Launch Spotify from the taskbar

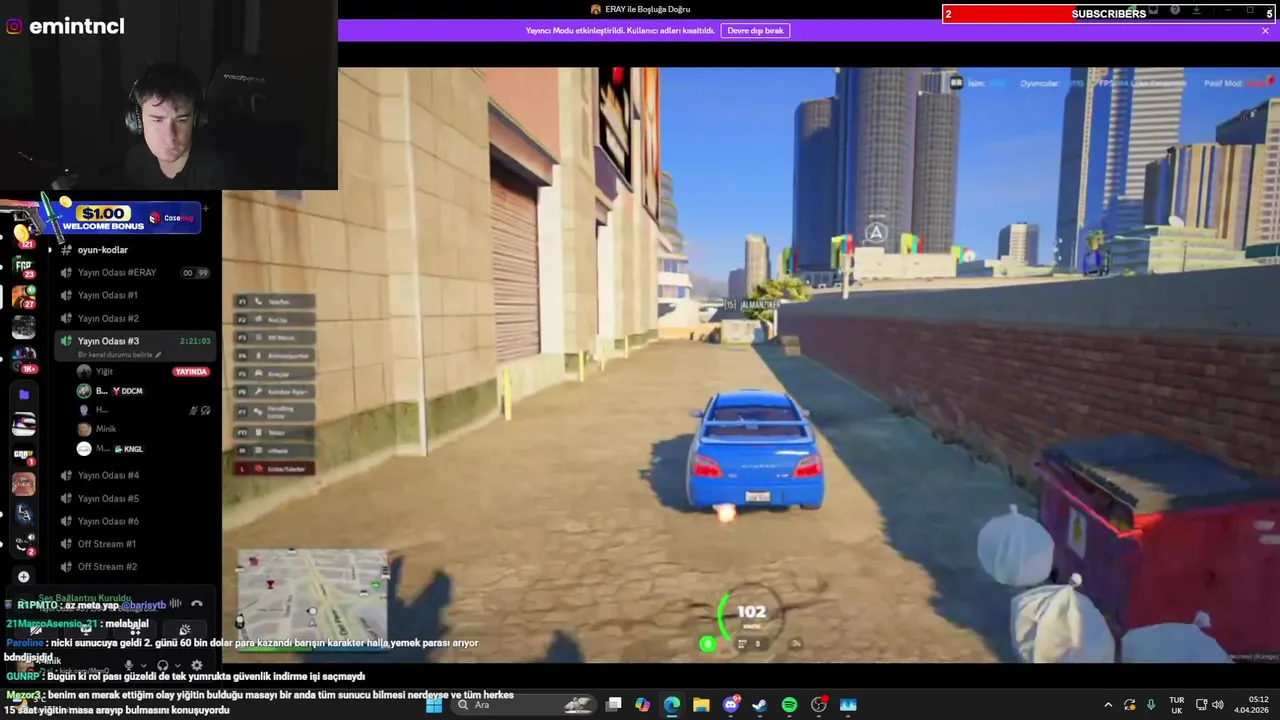[789, 705]
